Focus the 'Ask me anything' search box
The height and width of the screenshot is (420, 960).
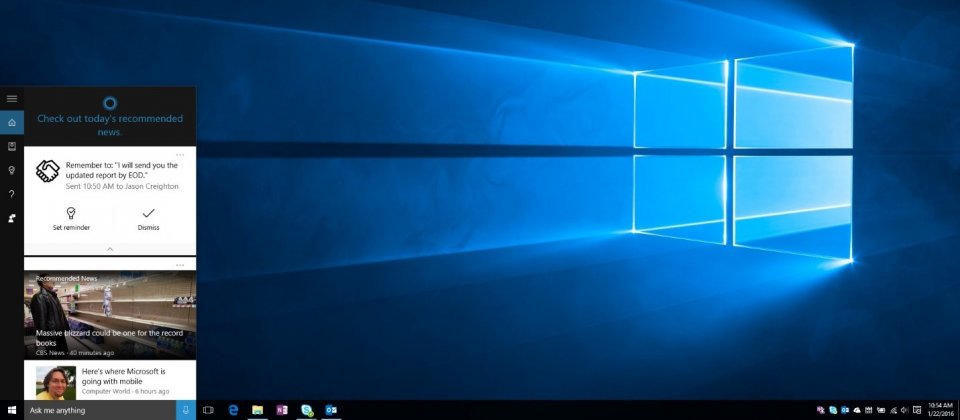(100, 410)
